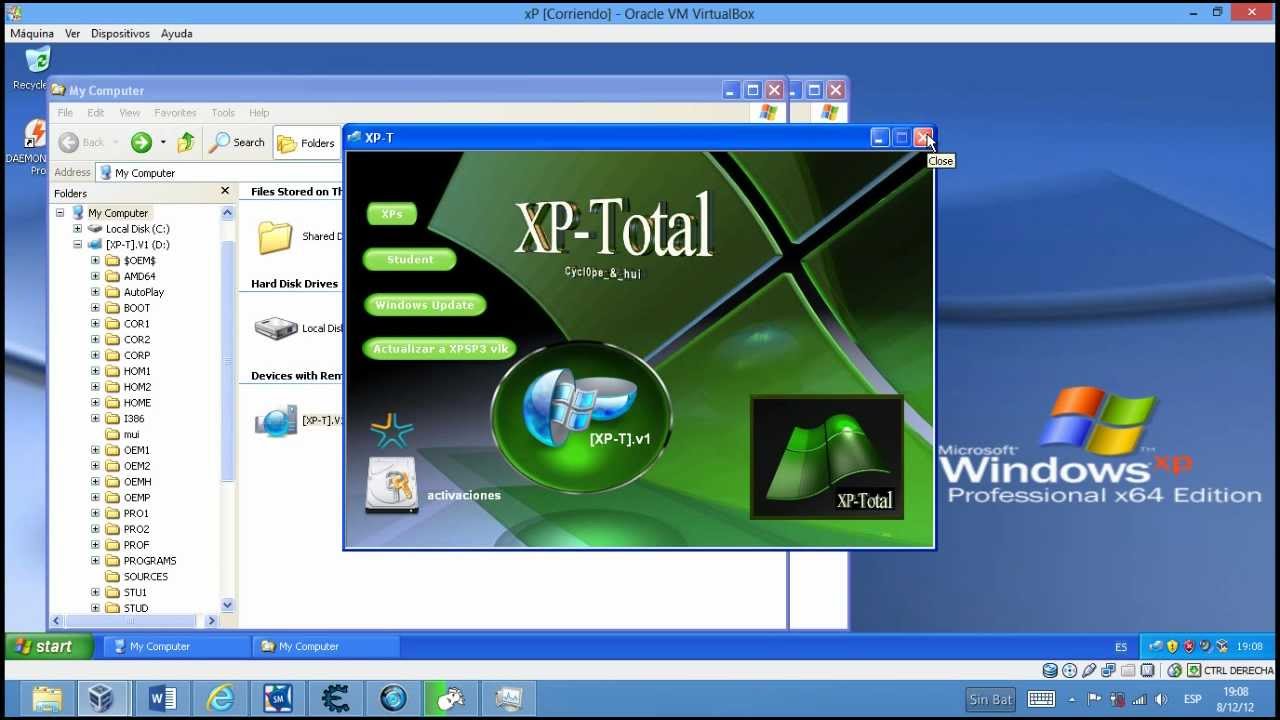Open the Dispositivos menu in VirtualBox

[x=120, y=33]
